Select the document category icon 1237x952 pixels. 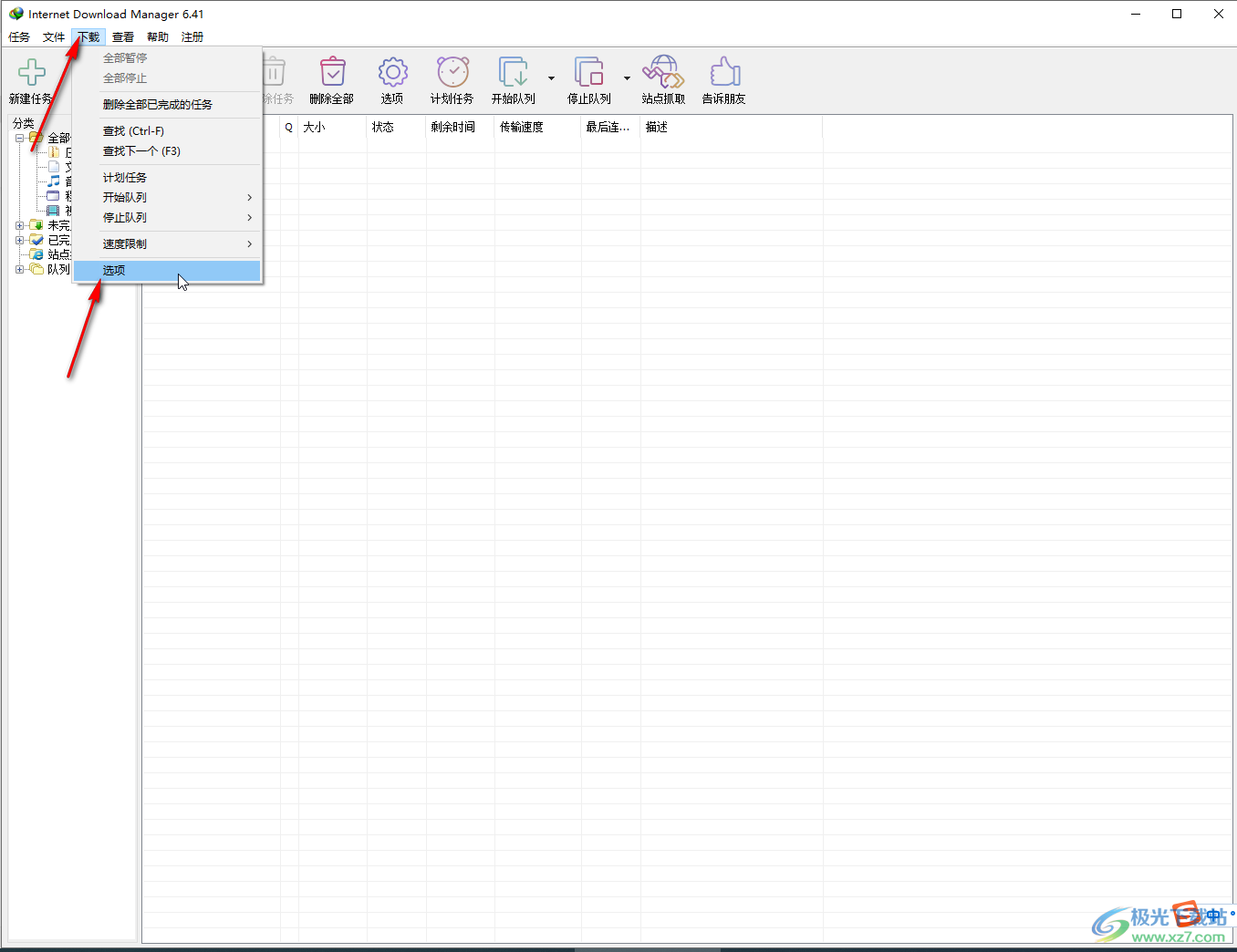pos(54,167)
